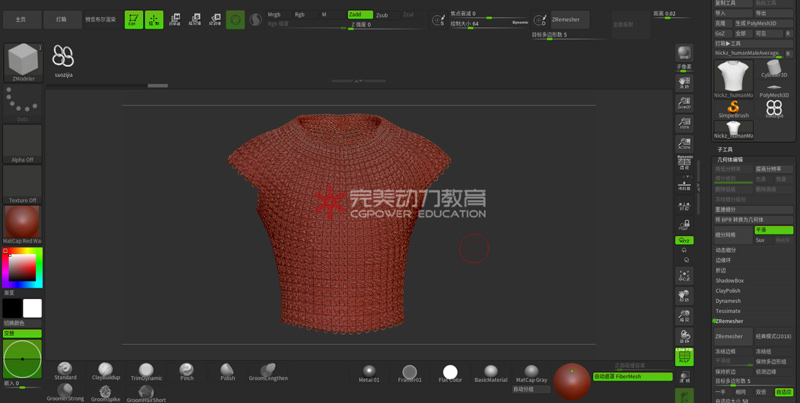Pick a color in the color picker square
The image size is (800, 403).
point(20,267)
